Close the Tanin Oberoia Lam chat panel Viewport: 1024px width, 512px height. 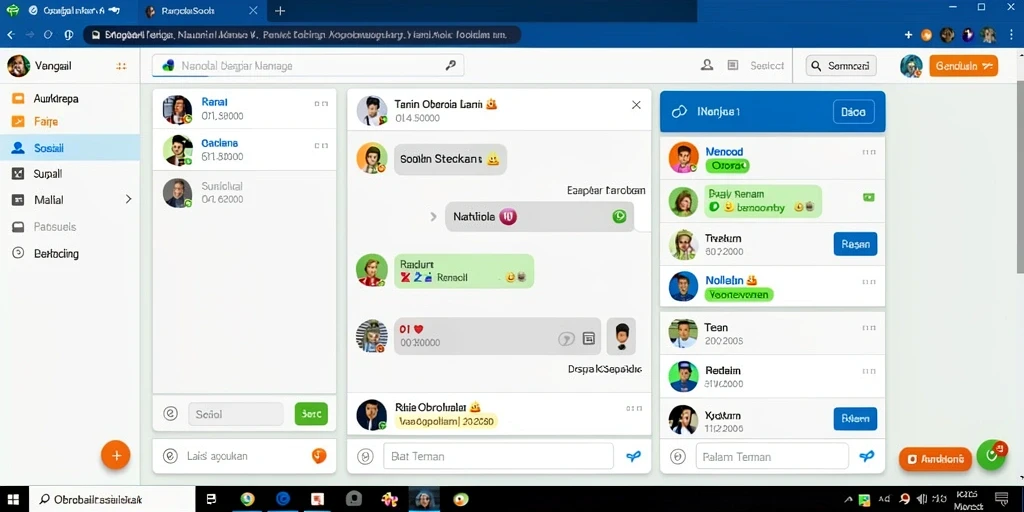point(636,105)
